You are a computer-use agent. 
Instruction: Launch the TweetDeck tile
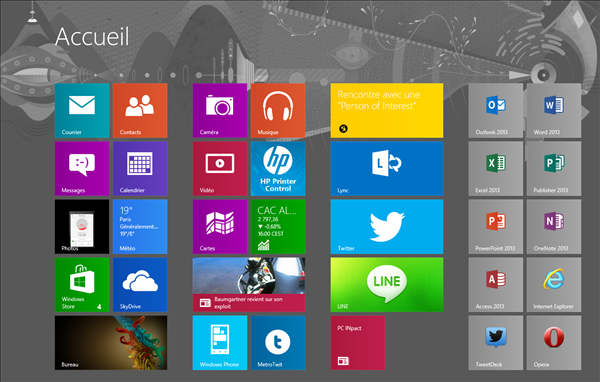[x=496, y=343]
